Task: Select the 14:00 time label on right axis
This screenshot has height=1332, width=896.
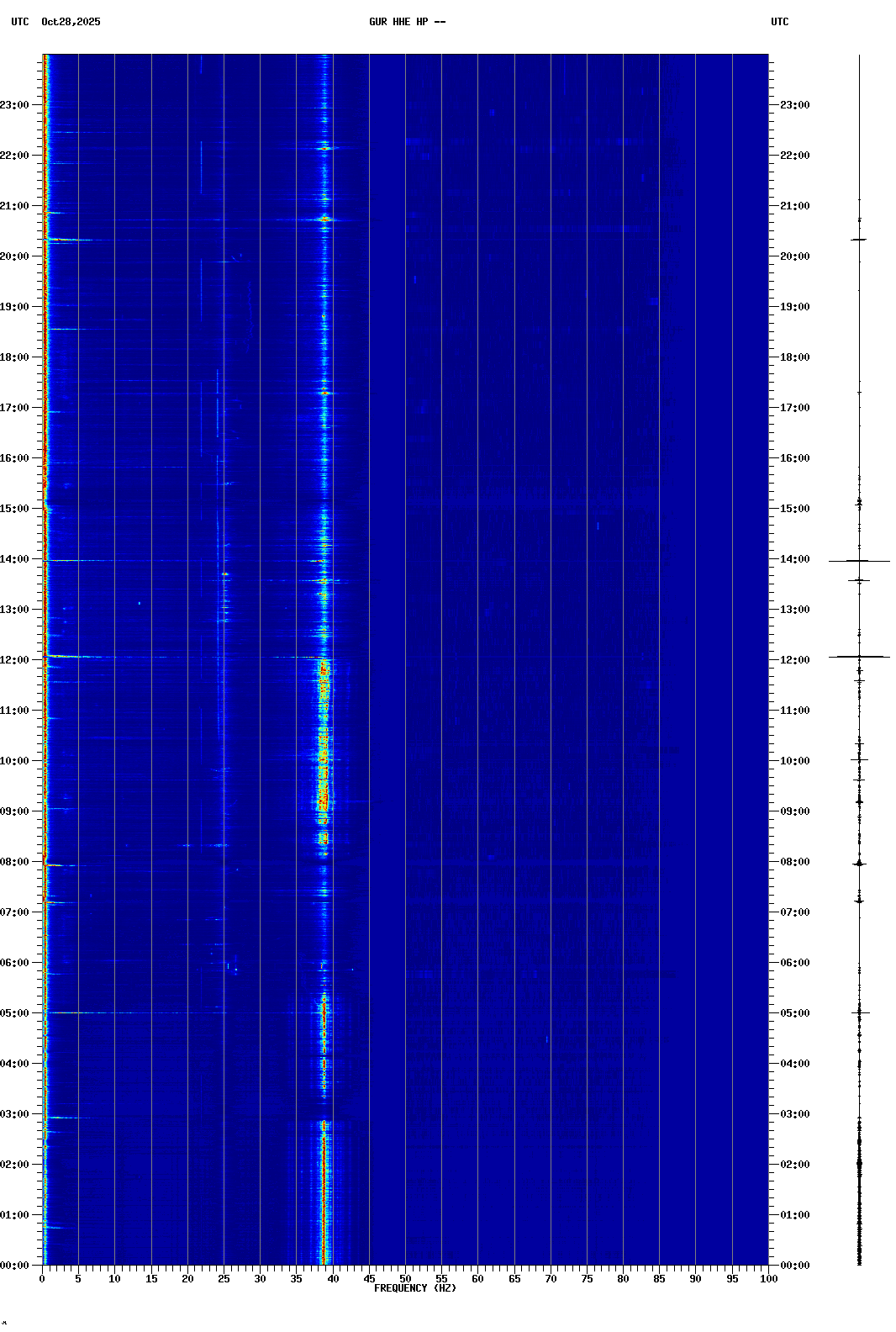Action: (x=794, y=559)
